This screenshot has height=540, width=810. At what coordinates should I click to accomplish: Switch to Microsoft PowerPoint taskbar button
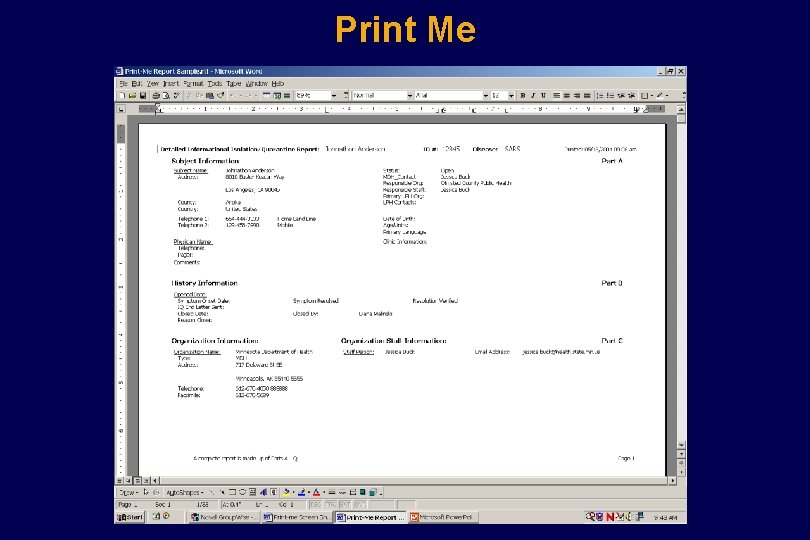click(442, 517)
